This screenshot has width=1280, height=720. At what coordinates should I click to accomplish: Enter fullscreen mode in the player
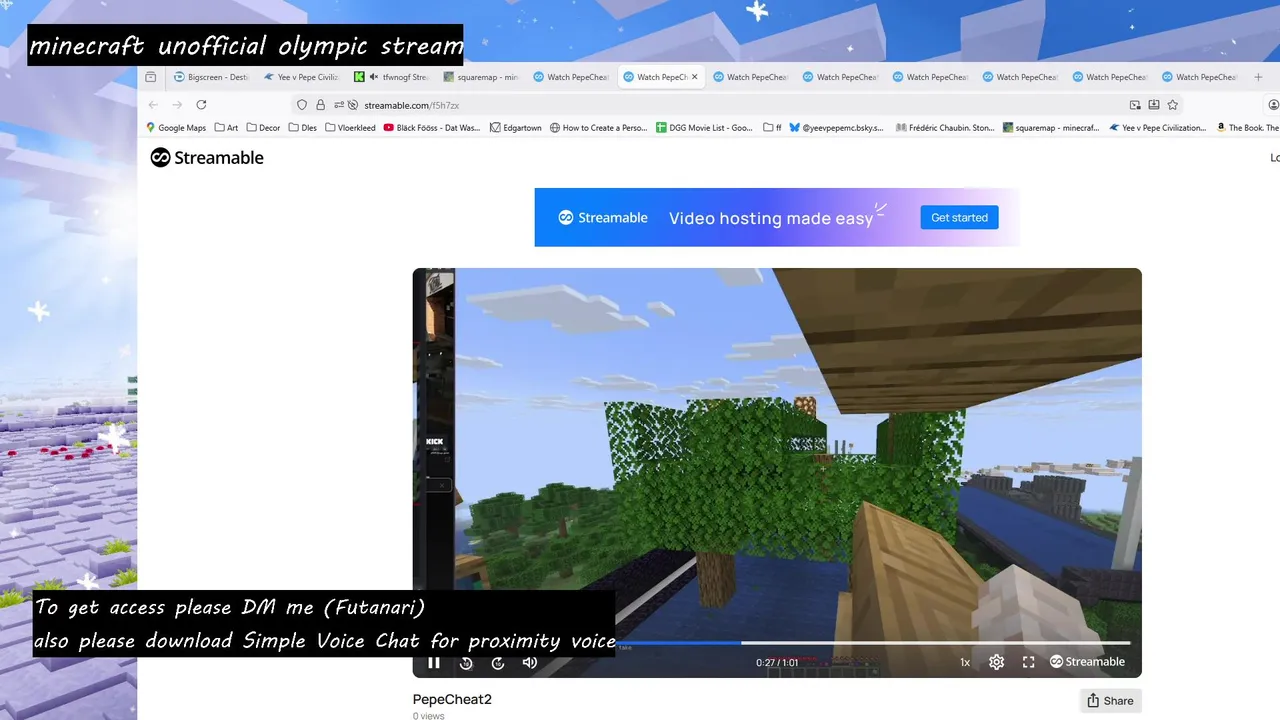coord(1028,662)
